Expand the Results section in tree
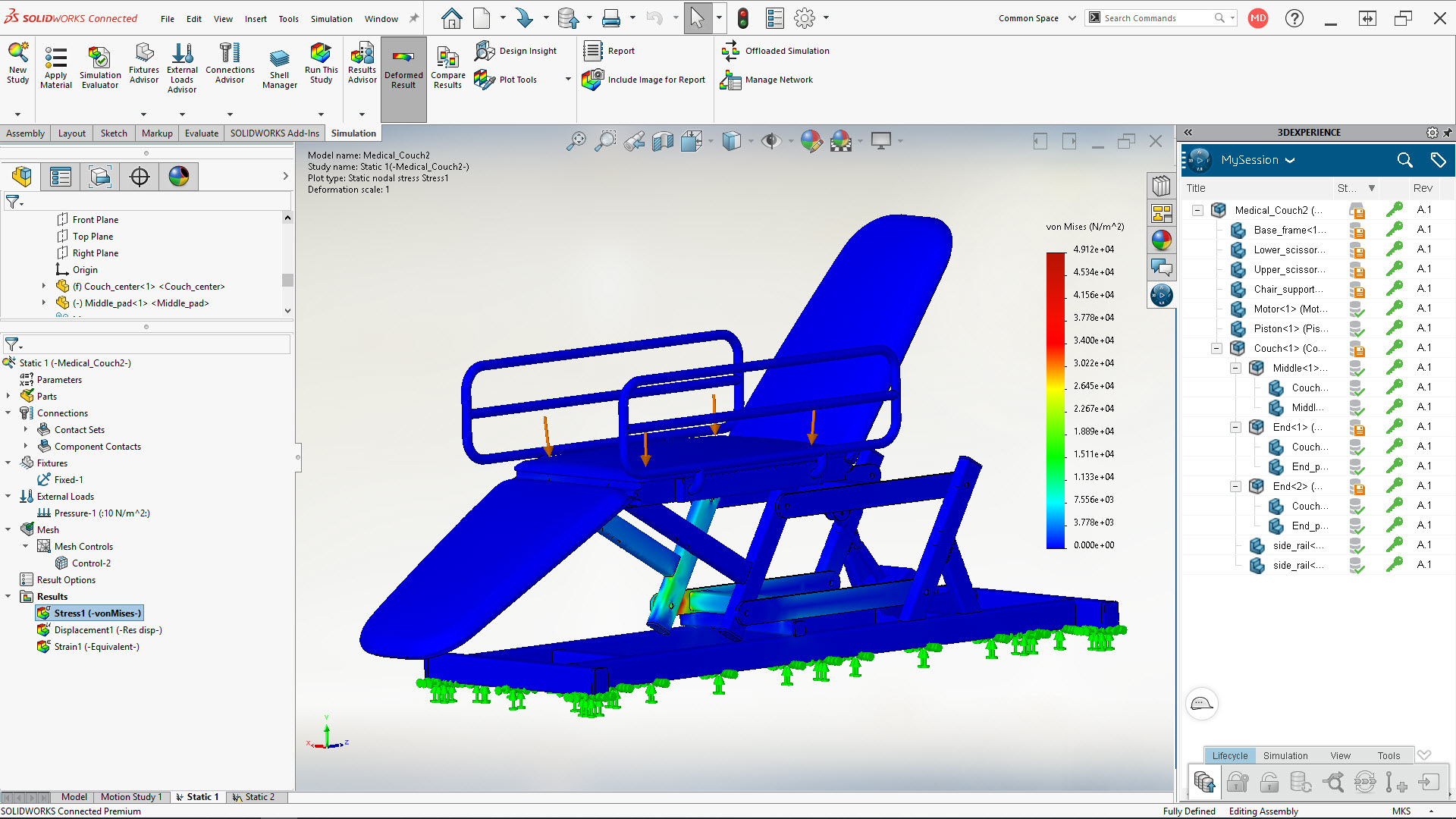 pyautogui.click(x=9, y=596)
